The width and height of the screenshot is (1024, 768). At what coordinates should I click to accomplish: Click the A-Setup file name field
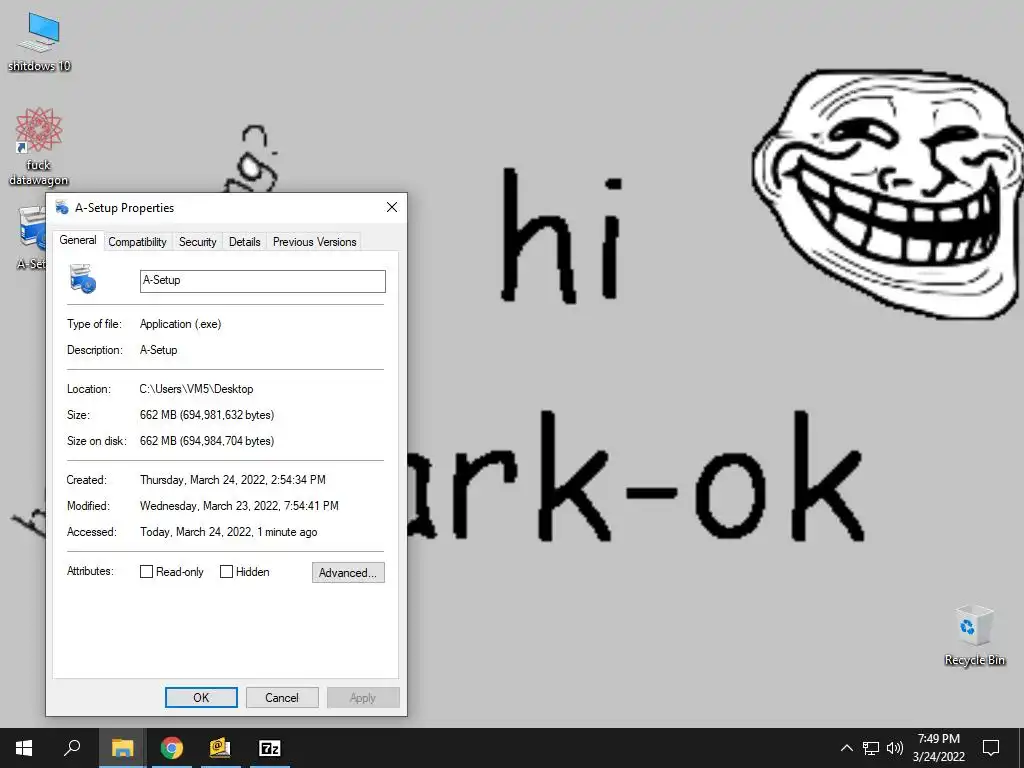263,281
